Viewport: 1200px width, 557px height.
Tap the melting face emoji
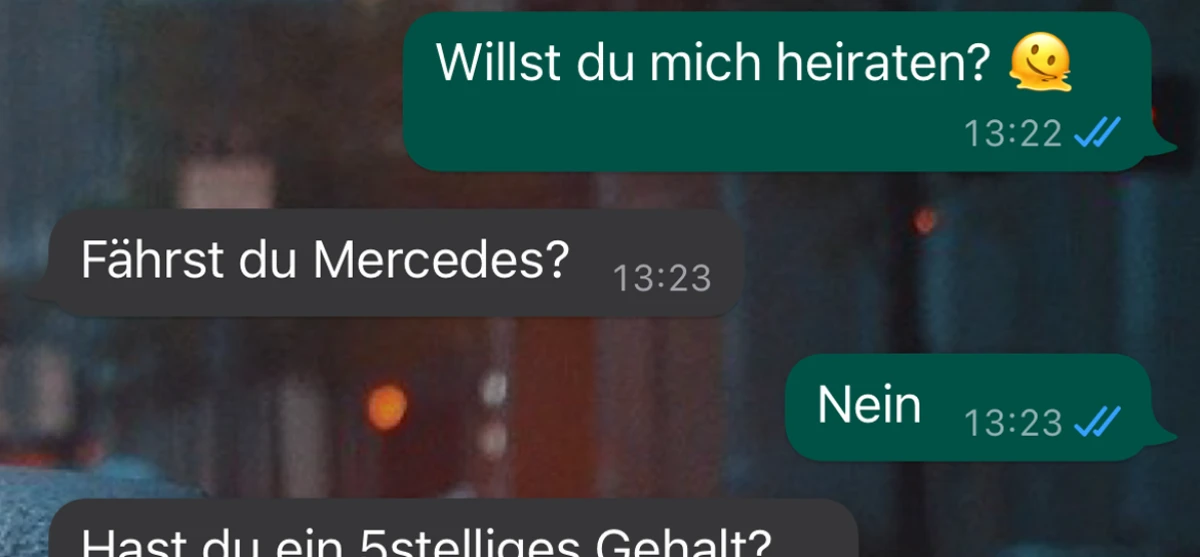(x=1041, y=64)
